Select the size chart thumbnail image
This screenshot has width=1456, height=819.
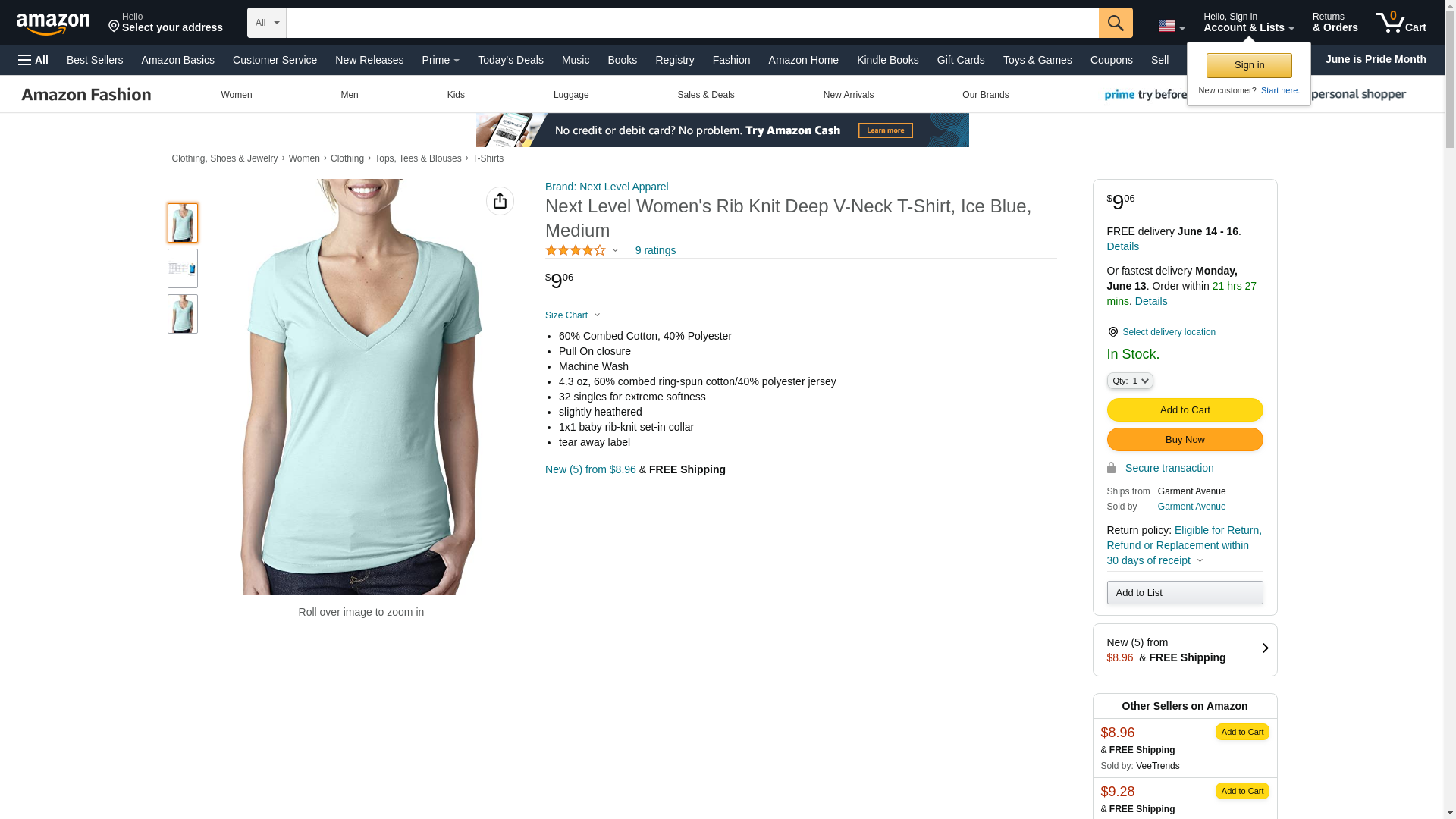pos(183,268)
